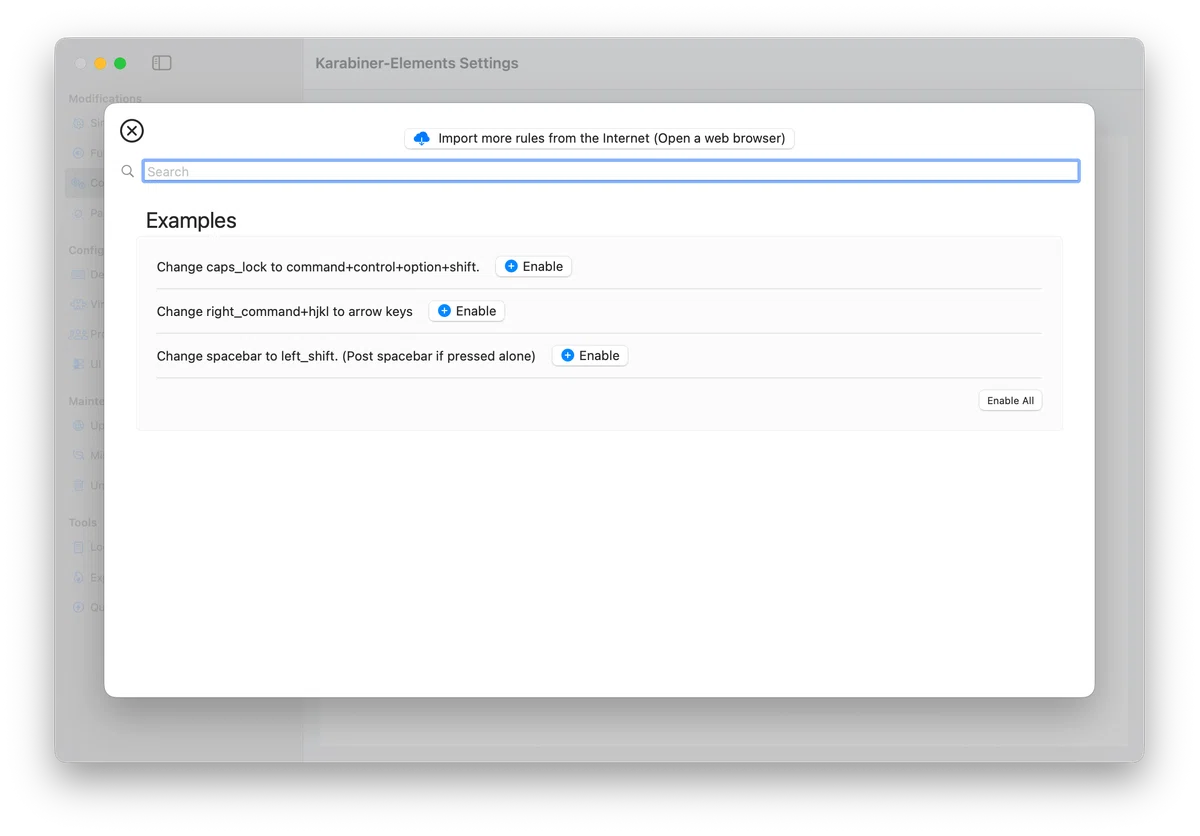Enable spacebar to left_shift rule
The height and width of the screenshot is (836, 1200).
(x=590, y=355)
